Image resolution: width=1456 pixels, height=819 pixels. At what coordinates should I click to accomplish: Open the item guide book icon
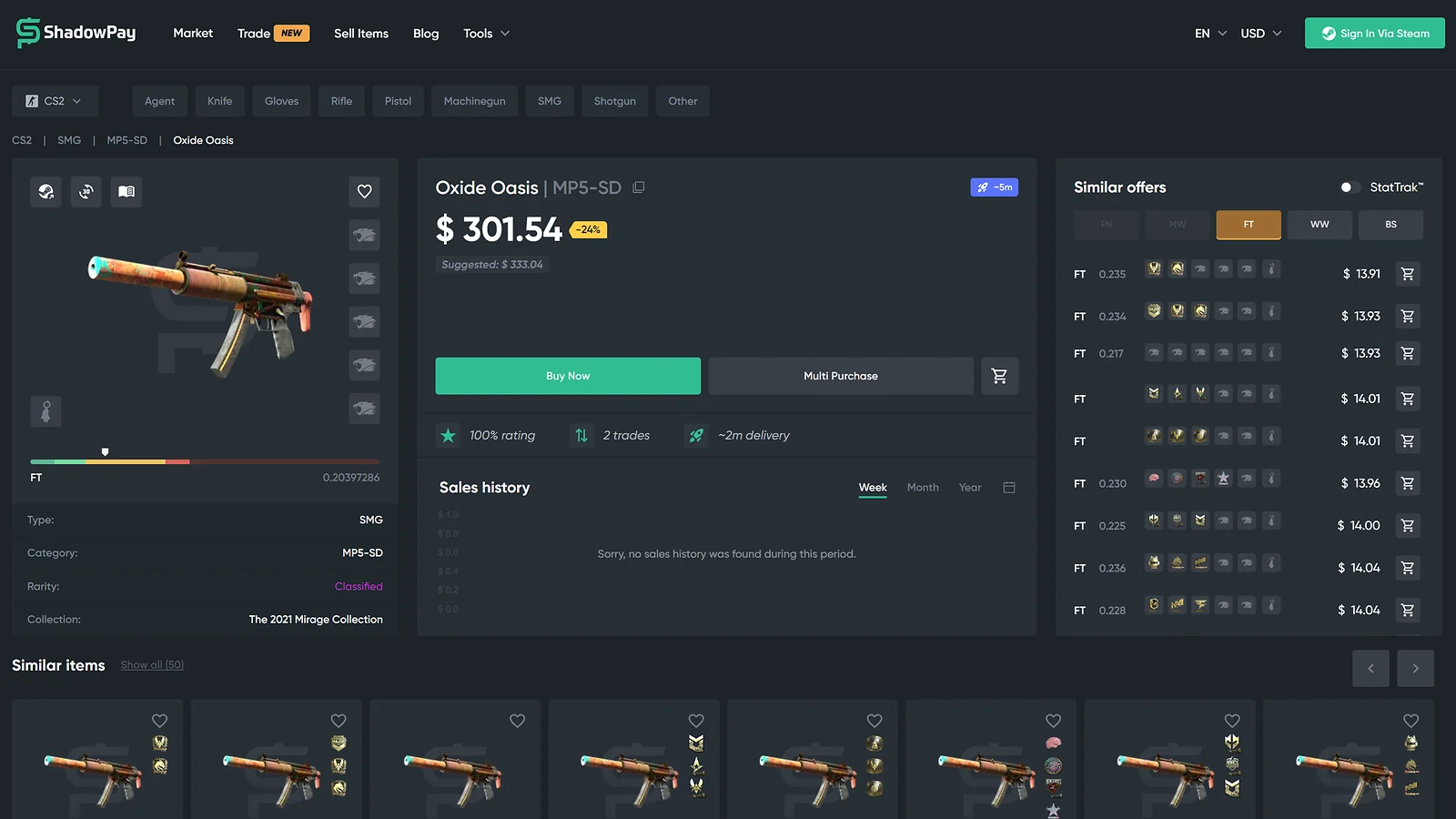(x=126, y=192)
